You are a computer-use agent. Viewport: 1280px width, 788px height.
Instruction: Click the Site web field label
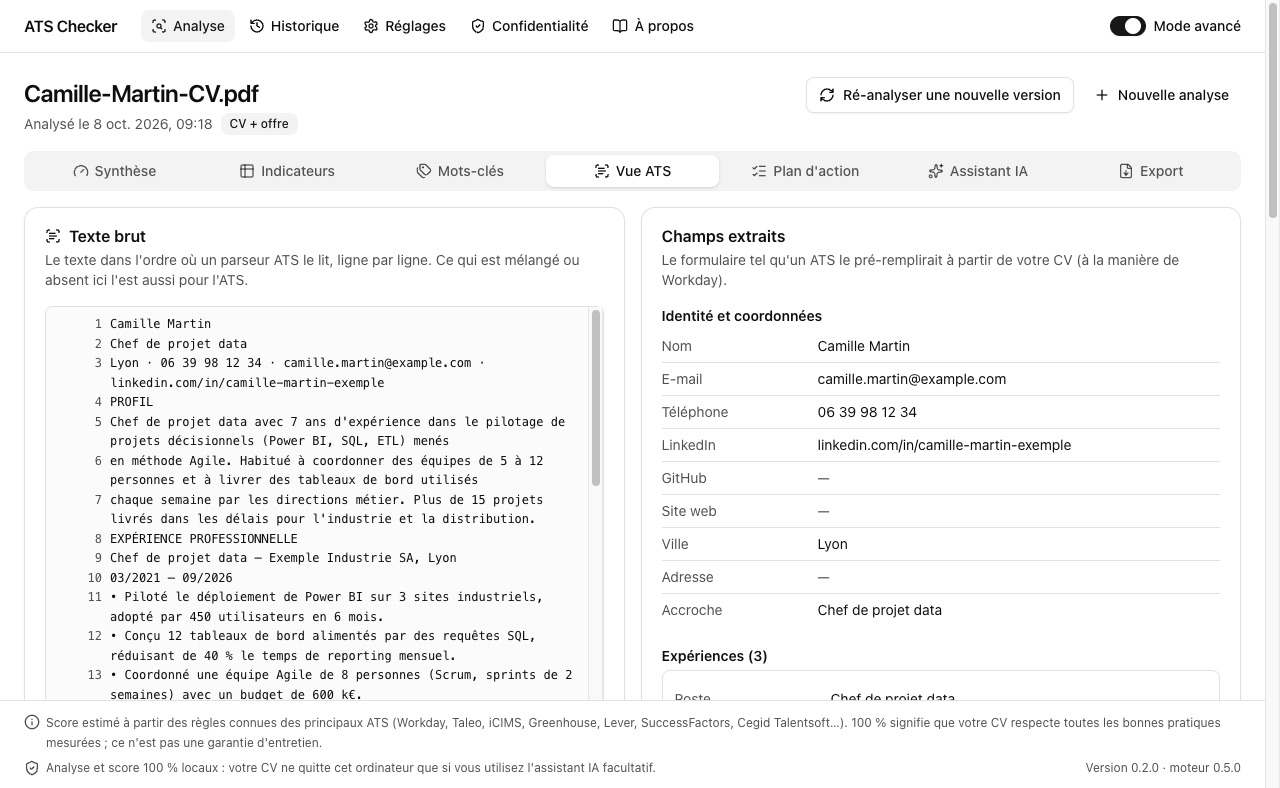click(x=689, y=511)
